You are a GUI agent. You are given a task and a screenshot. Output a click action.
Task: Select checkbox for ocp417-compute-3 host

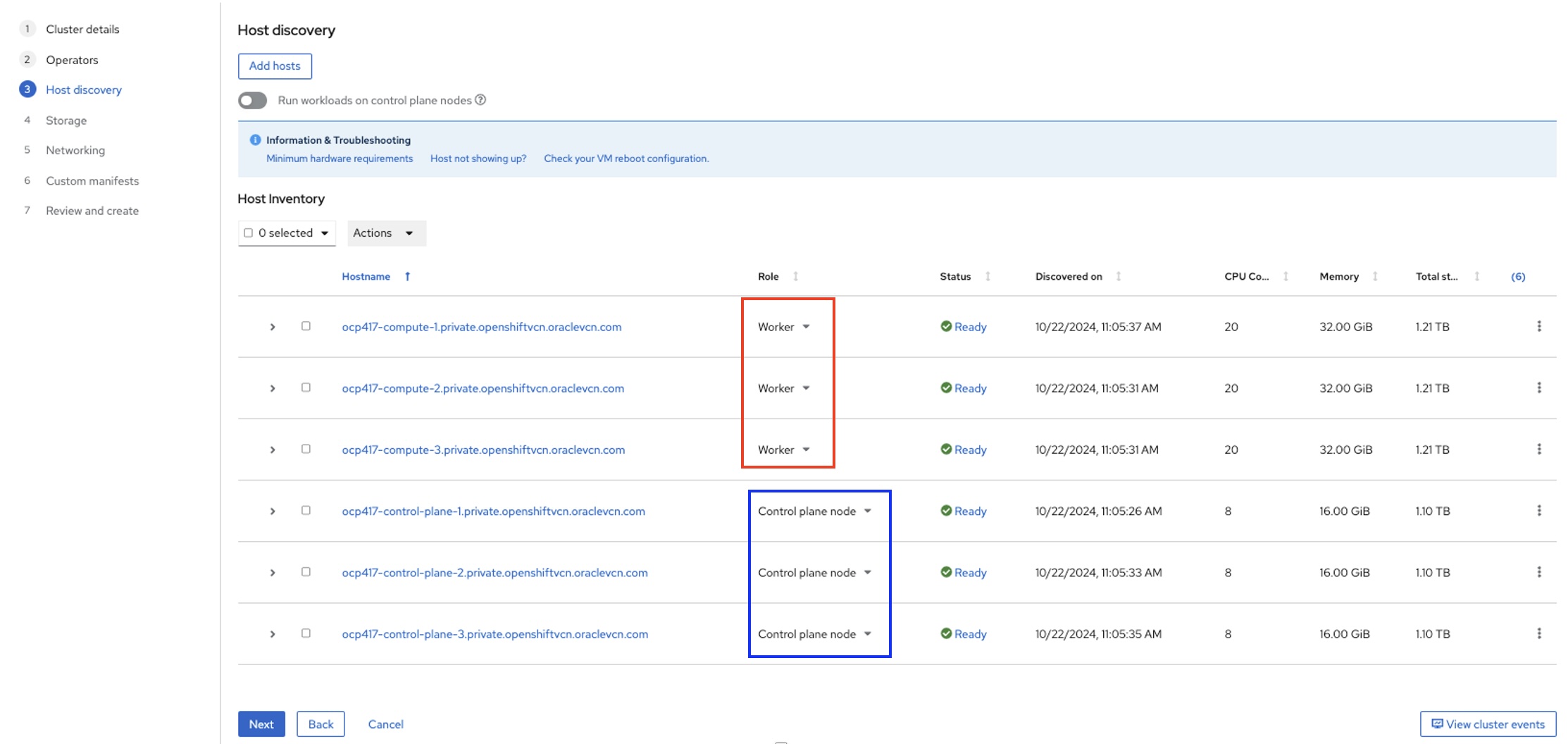[x=306, y=449]
